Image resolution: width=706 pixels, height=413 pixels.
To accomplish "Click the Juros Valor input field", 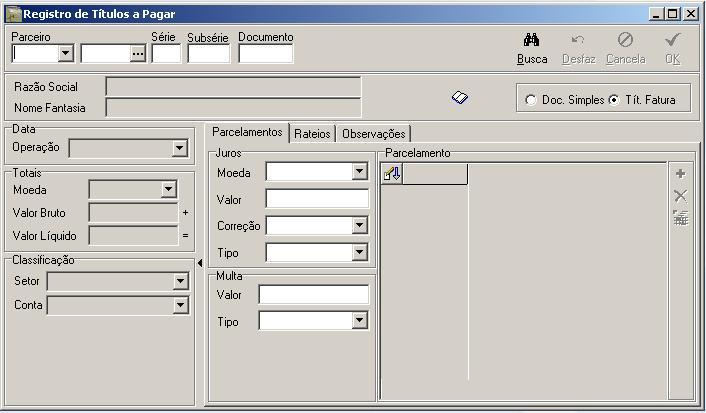I will (x=317, y=199).
